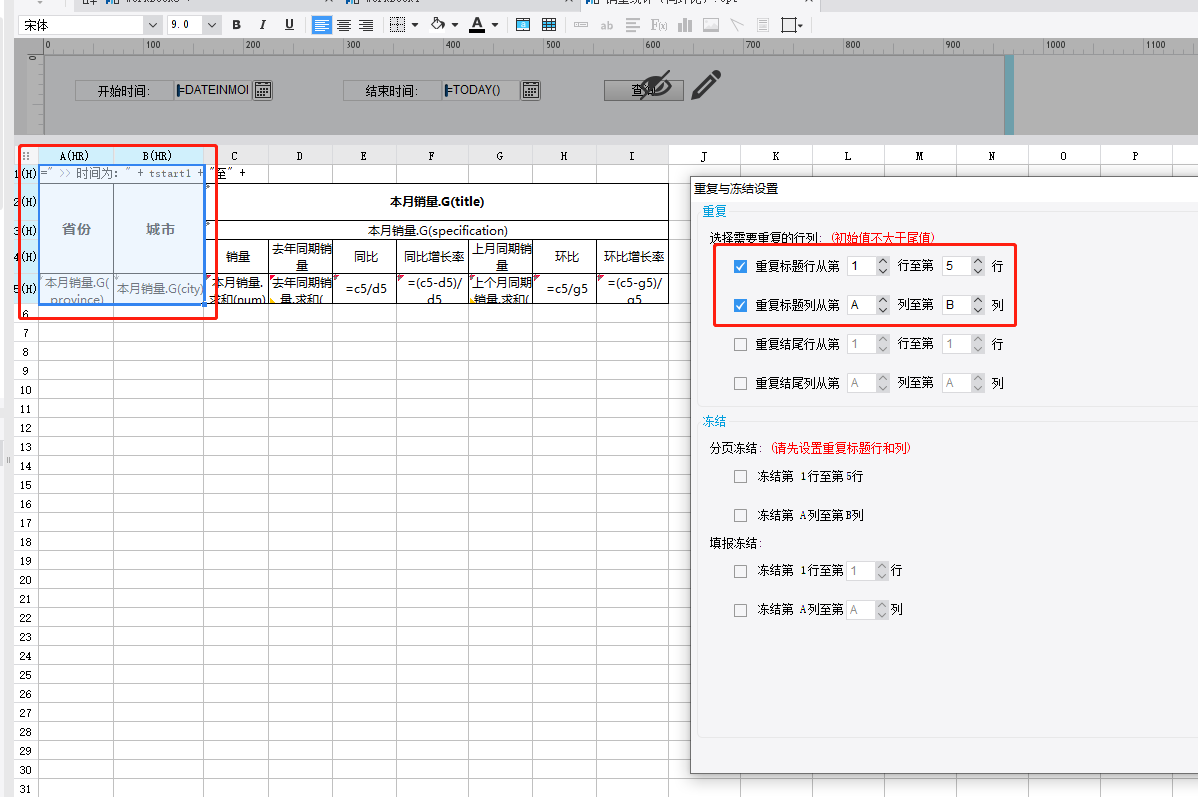Click the paint bucket fill color icon

tap(439, 24)
